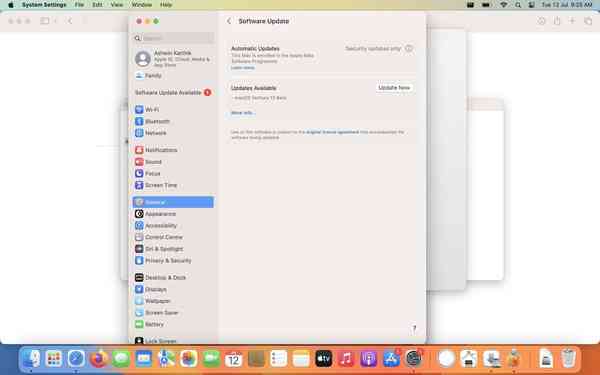The width and height of the screenshot is (600, 375).
Task: Open Mail from the Dock
Action: [144, 359]
